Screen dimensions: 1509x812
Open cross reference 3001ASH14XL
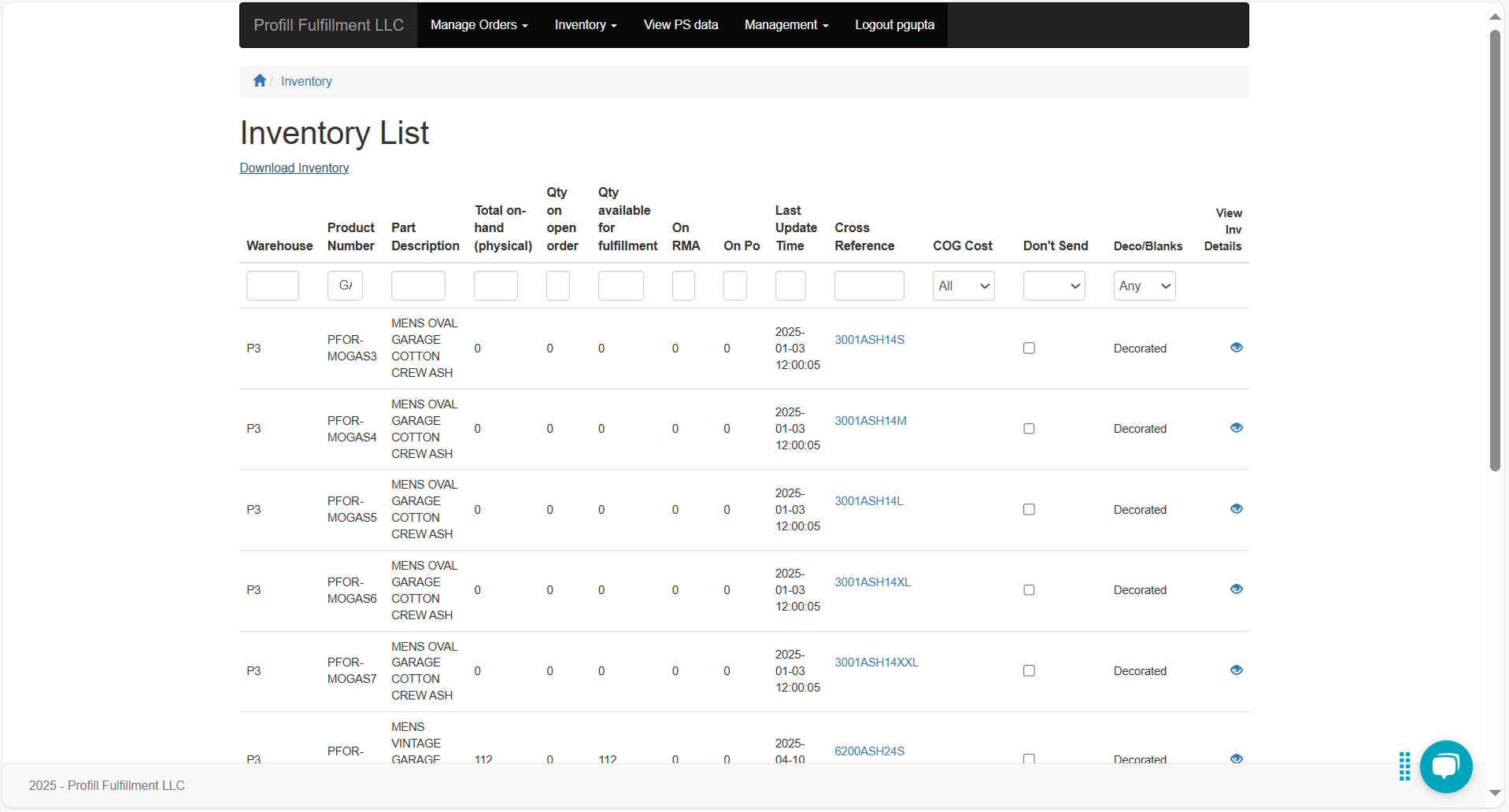(873, 582)
